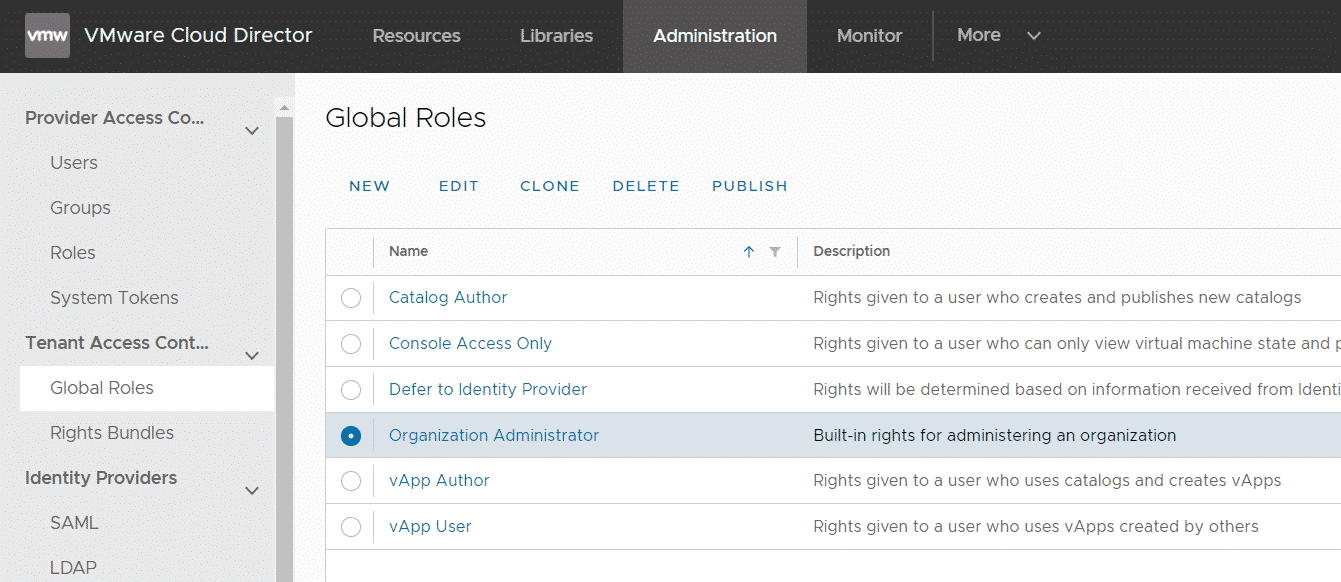Select the Defer to Identity Provider radio button
The width and height of the screenshot is (1341, 582).
click(x=351, y=390)
